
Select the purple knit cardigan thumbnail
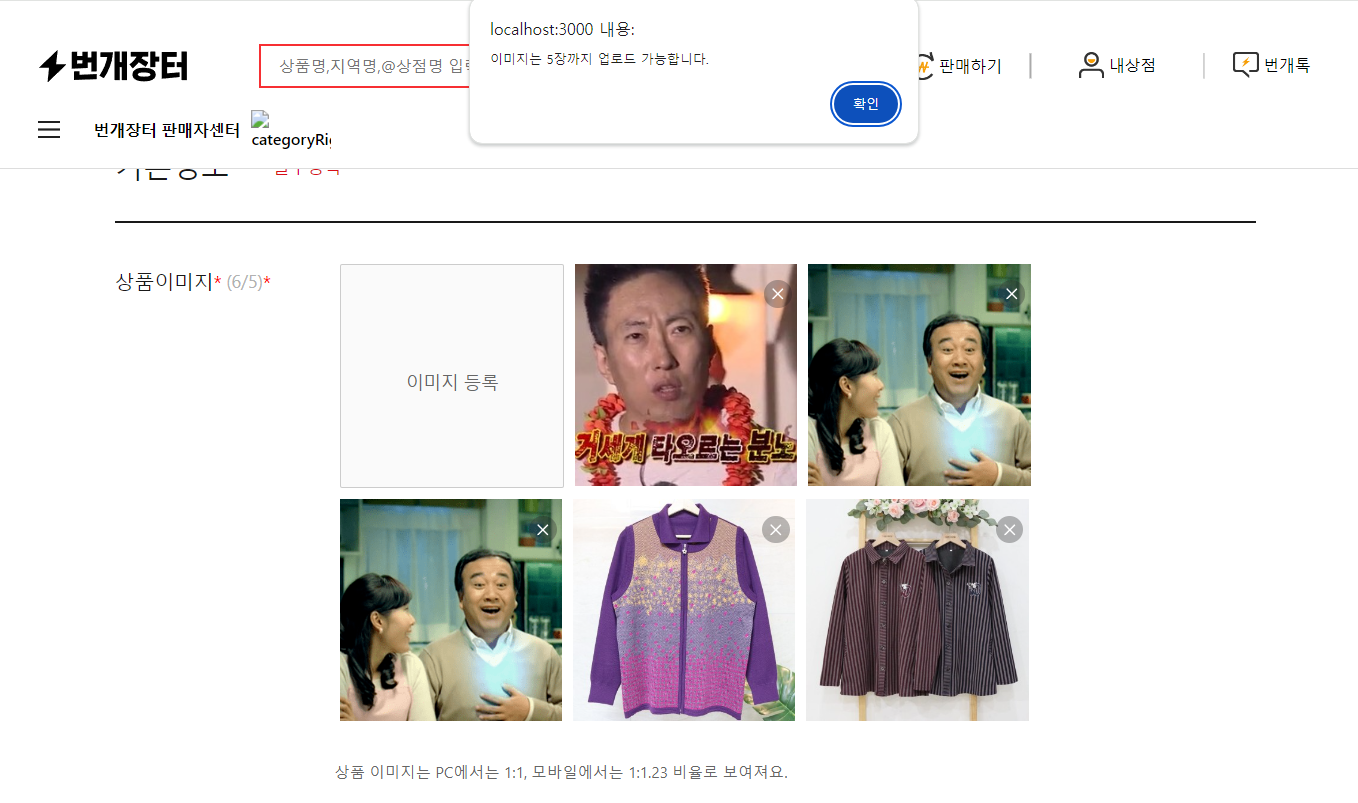684,610
